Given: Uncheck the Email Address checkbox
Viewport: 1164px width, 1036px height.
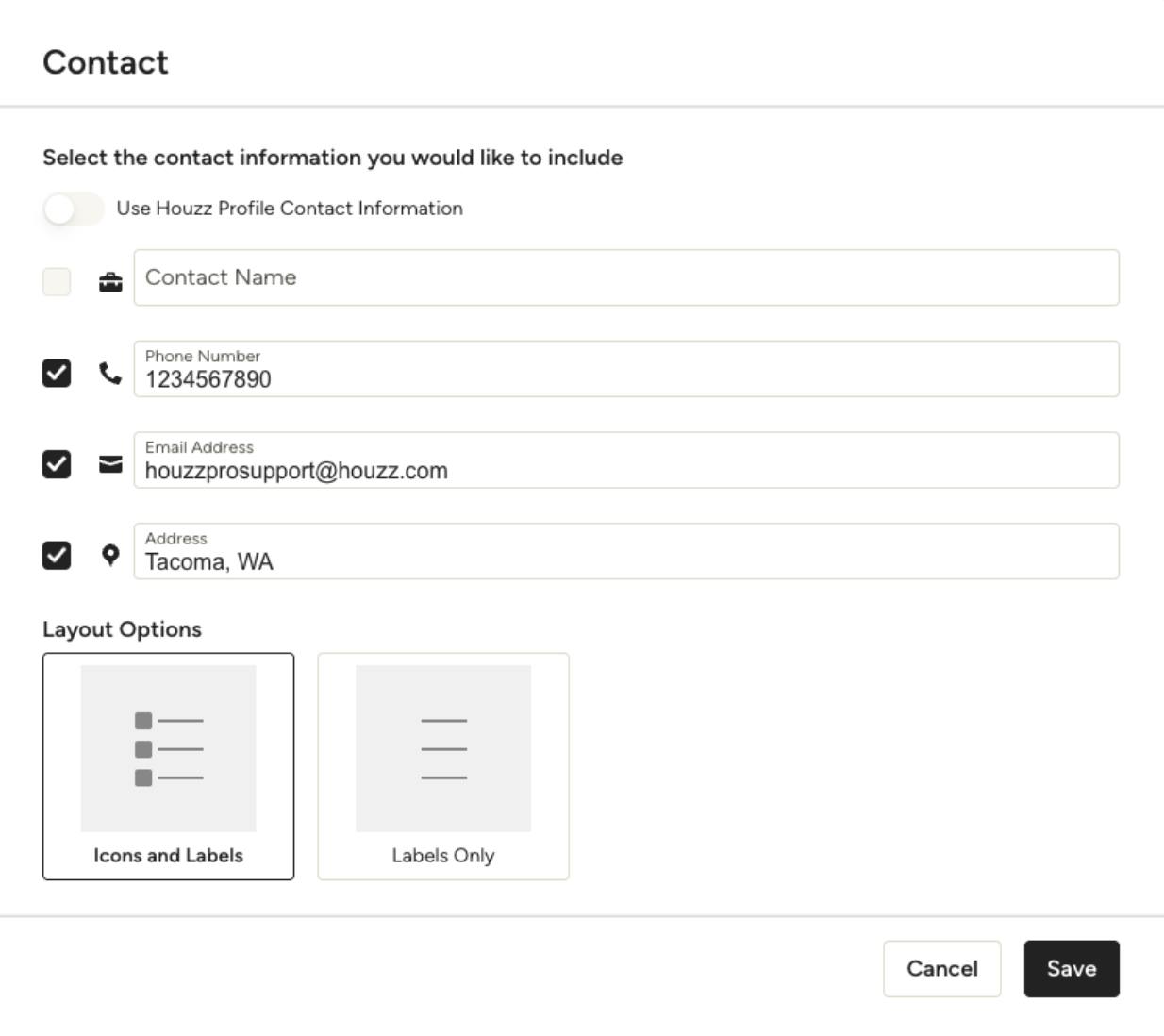Looking at the screenshot, I should tap(57, 464).
